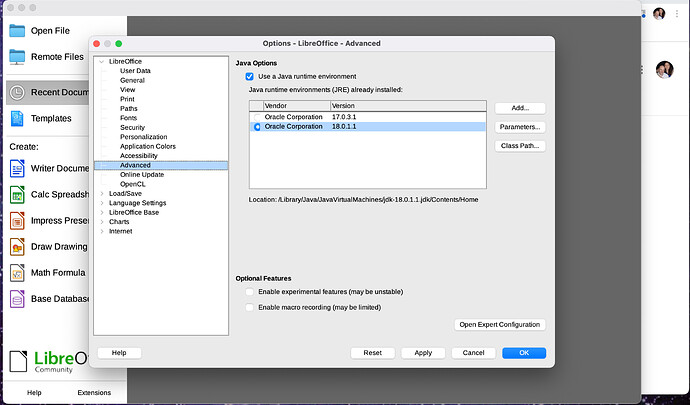The height and width of the screenshot is (405, 690).
Task: Click the LibreOffice label in the options tree
Action: (125, 62)
